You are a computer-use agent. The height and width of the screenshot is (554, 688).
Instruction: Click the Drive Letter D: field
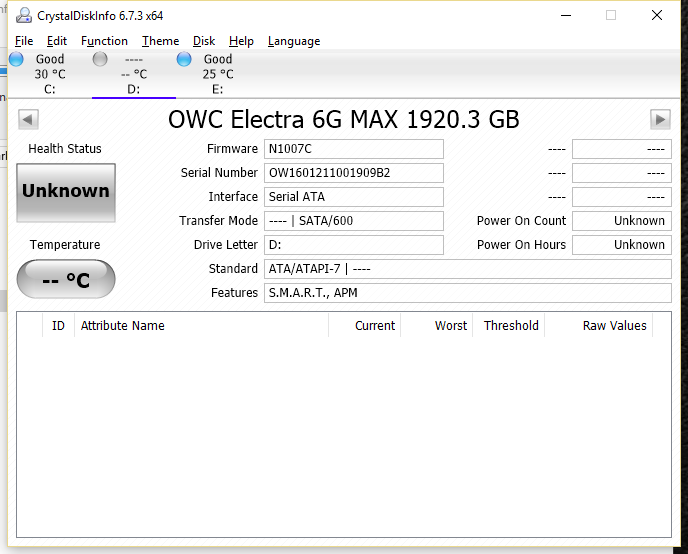point(354,245)
